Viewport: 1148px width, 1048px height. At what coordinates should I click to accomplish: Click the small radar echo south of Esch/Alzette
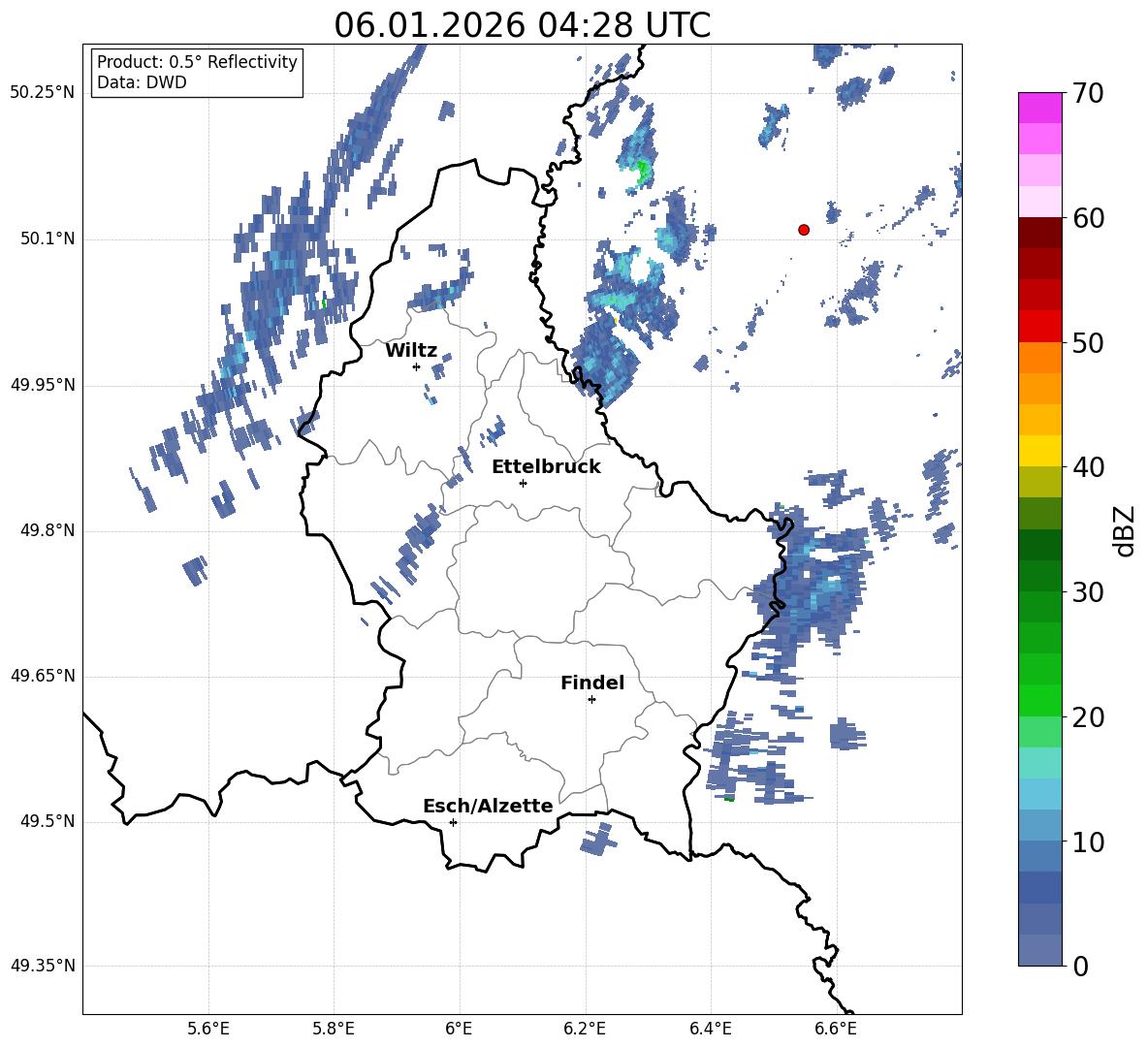point(599,840)
